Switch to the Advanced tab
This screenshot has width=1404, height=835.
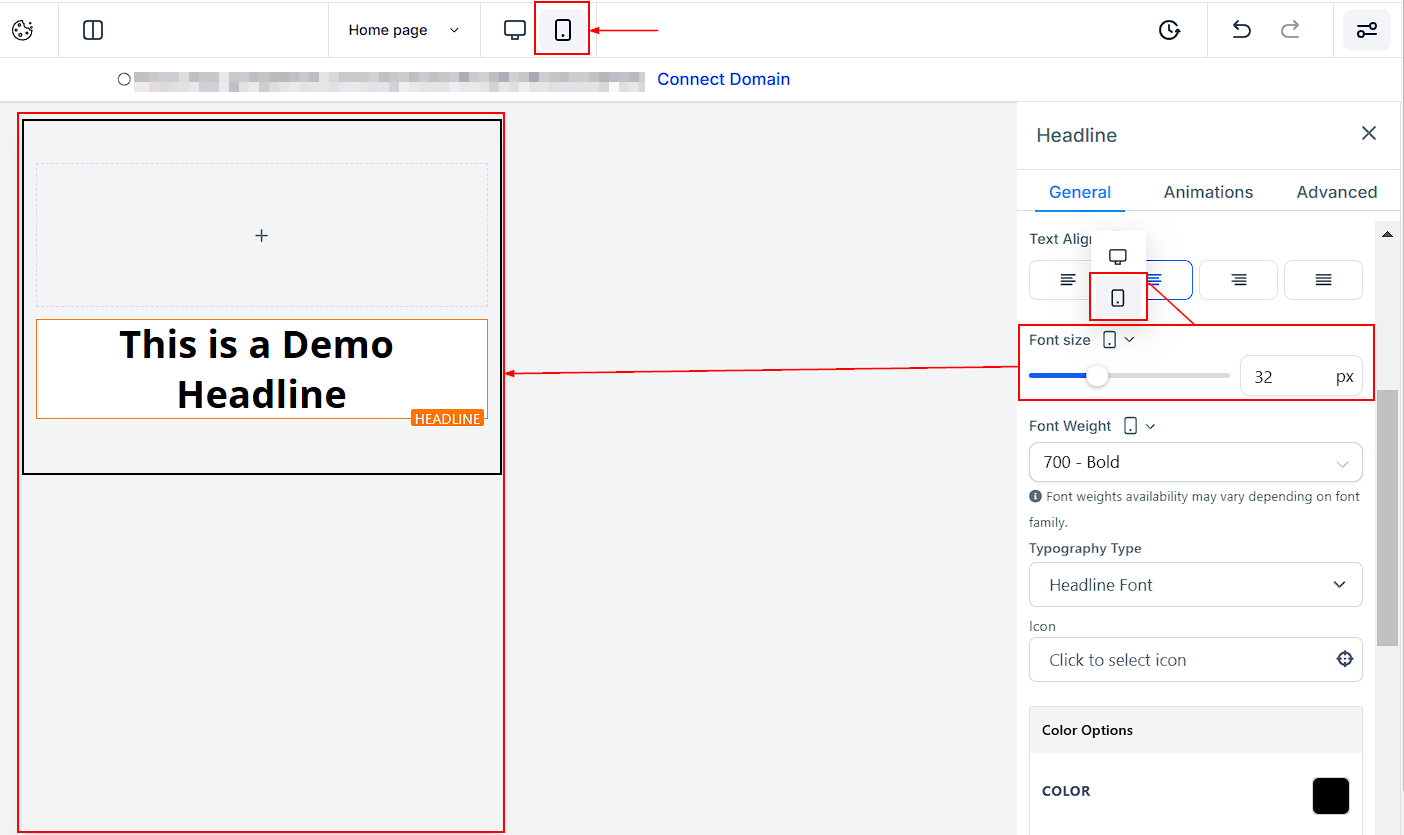tap(1337, 192)
